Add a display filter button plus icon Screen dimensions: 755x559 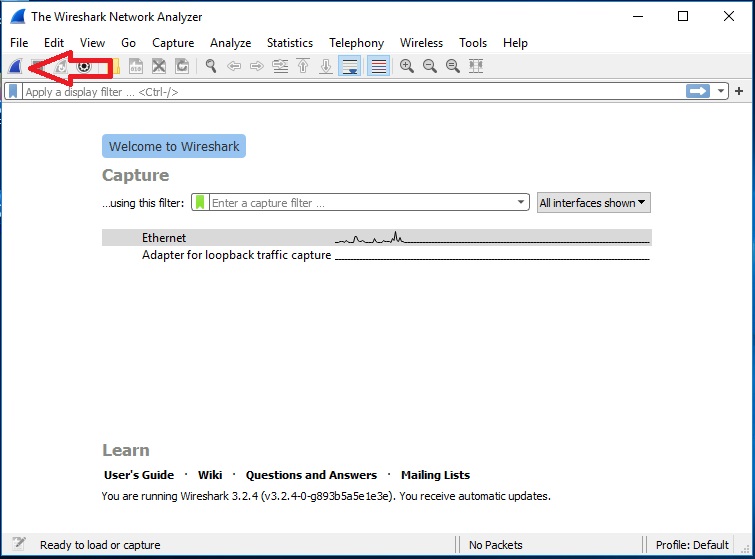click(x=739, y=91)
